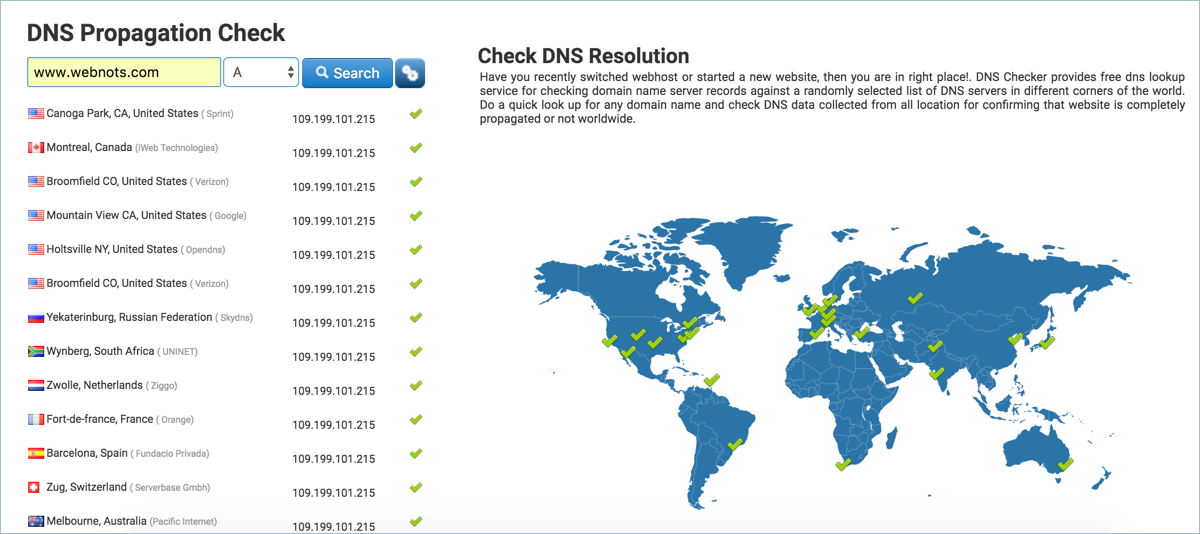Viewport: 1200px width, 534px height.
Task: Open the record type dropdown showing A
Action: point(261,72)
